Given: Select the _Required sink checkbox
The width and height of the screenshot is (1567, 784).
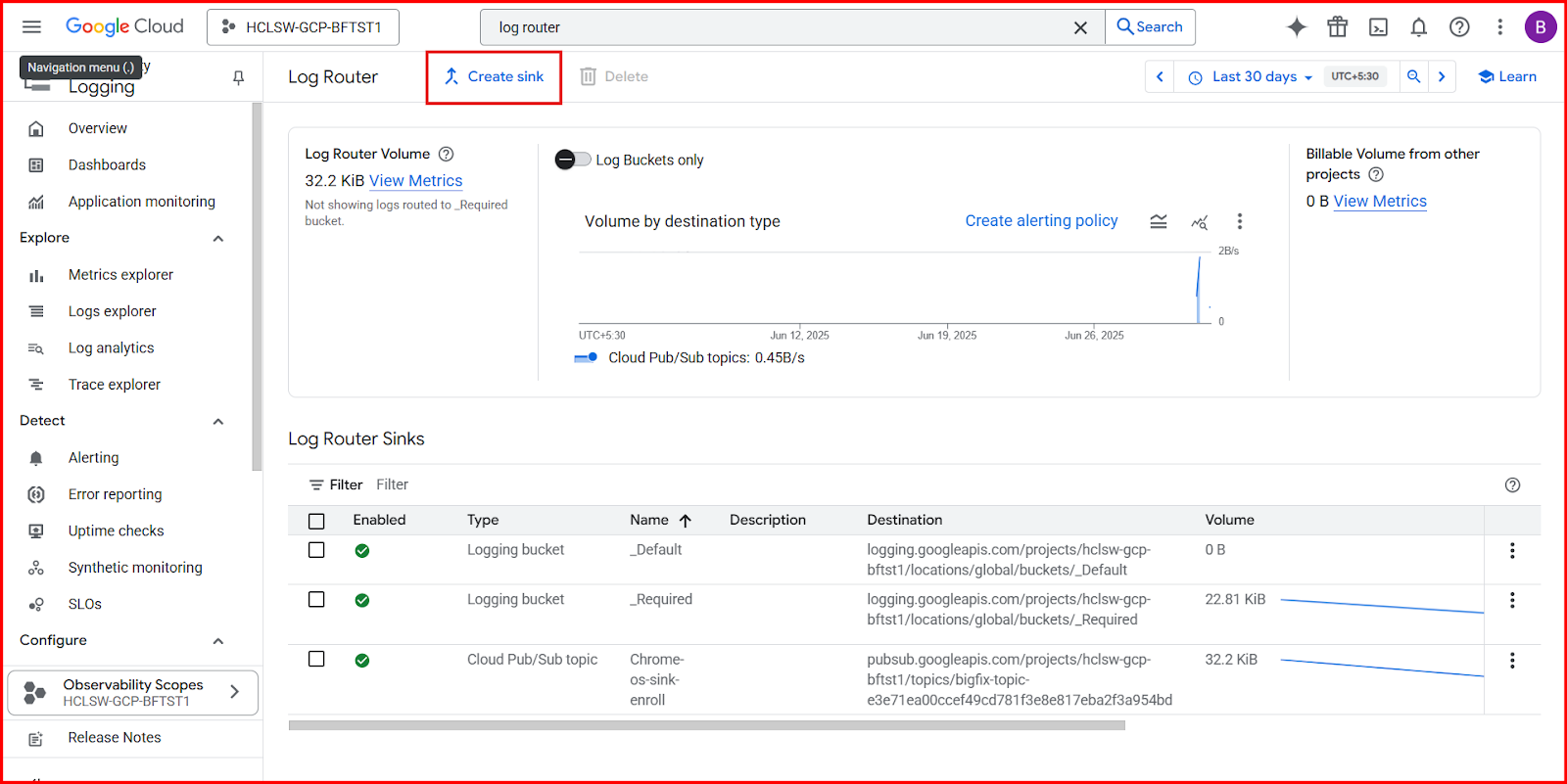Looking at the screenshot, I should tap(316, 599).
